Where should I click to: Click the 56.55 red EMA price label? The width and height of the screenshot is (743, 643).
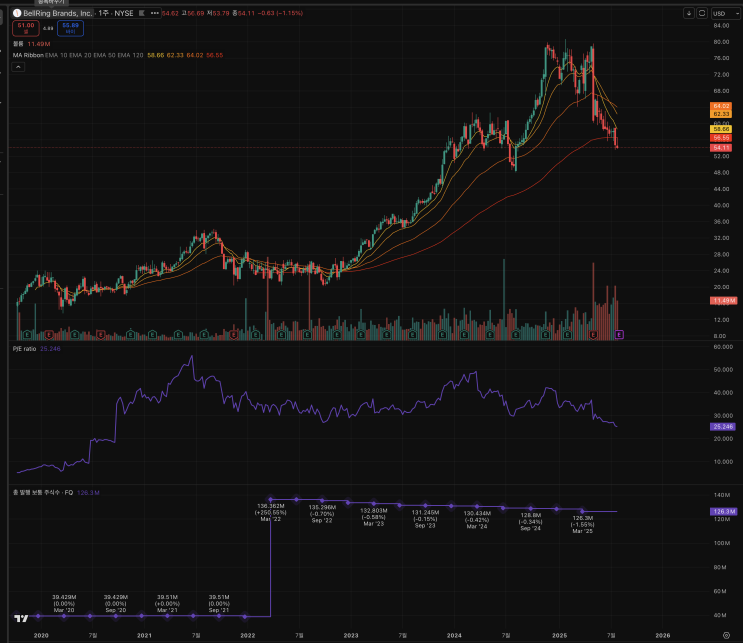tap(721, 138)
